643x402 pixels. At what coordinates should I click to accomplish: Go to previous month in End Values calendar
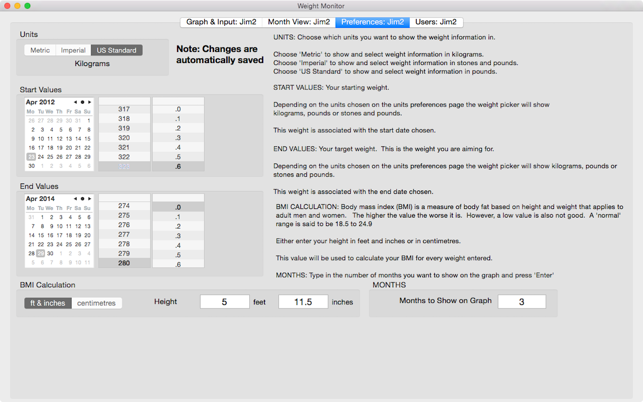click(x=75, y=199)
